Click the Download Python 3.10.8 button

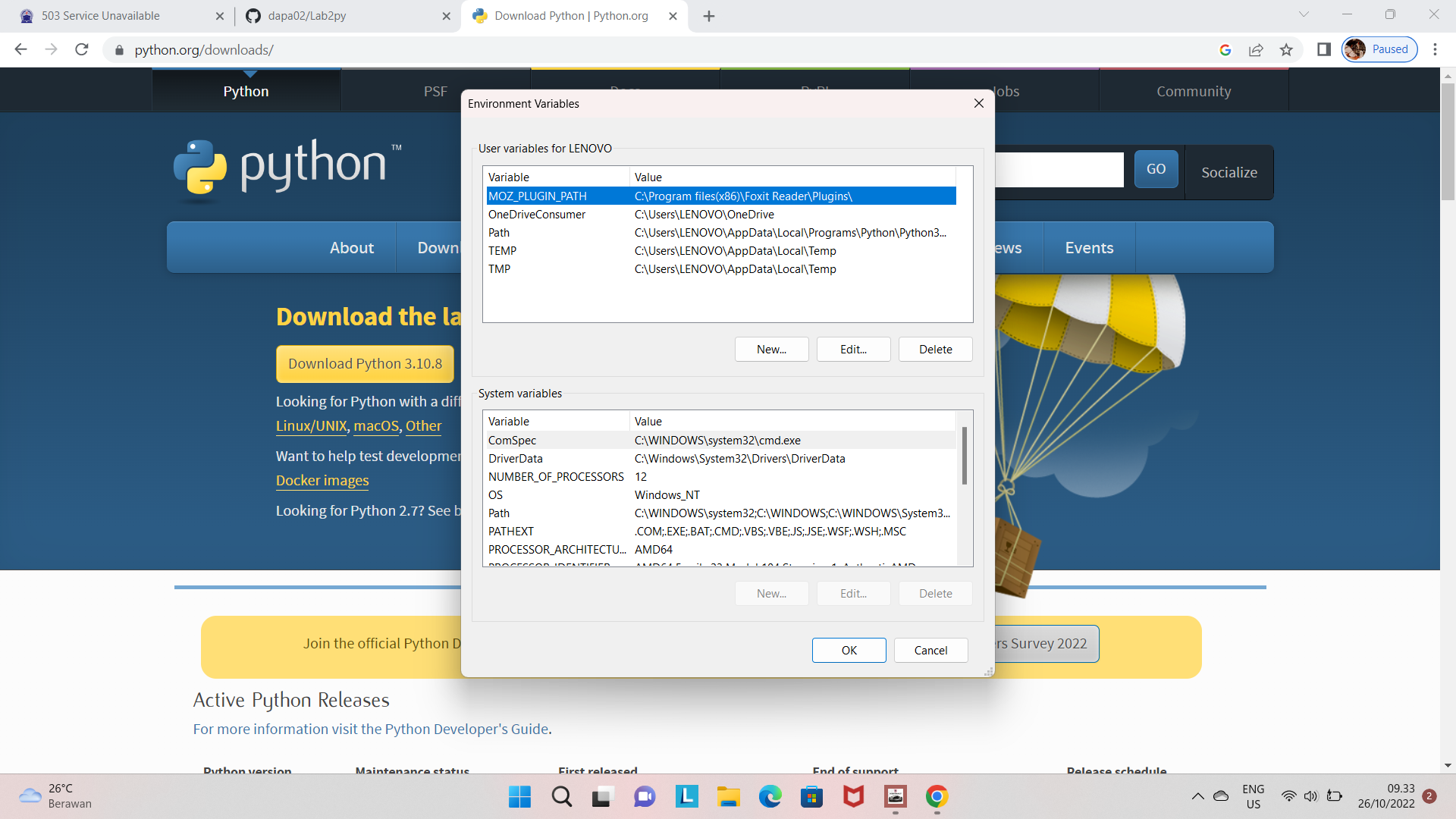365,364
